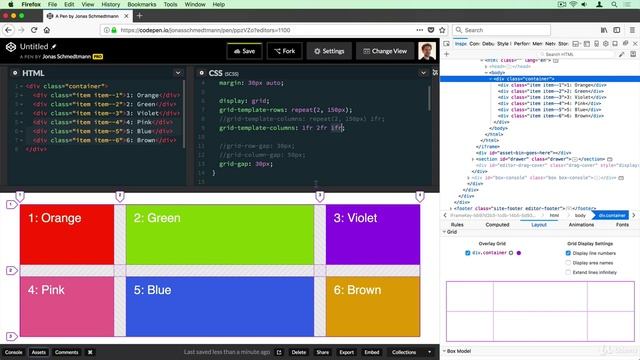Click the user profile avatar

click(x=427, y=51)
